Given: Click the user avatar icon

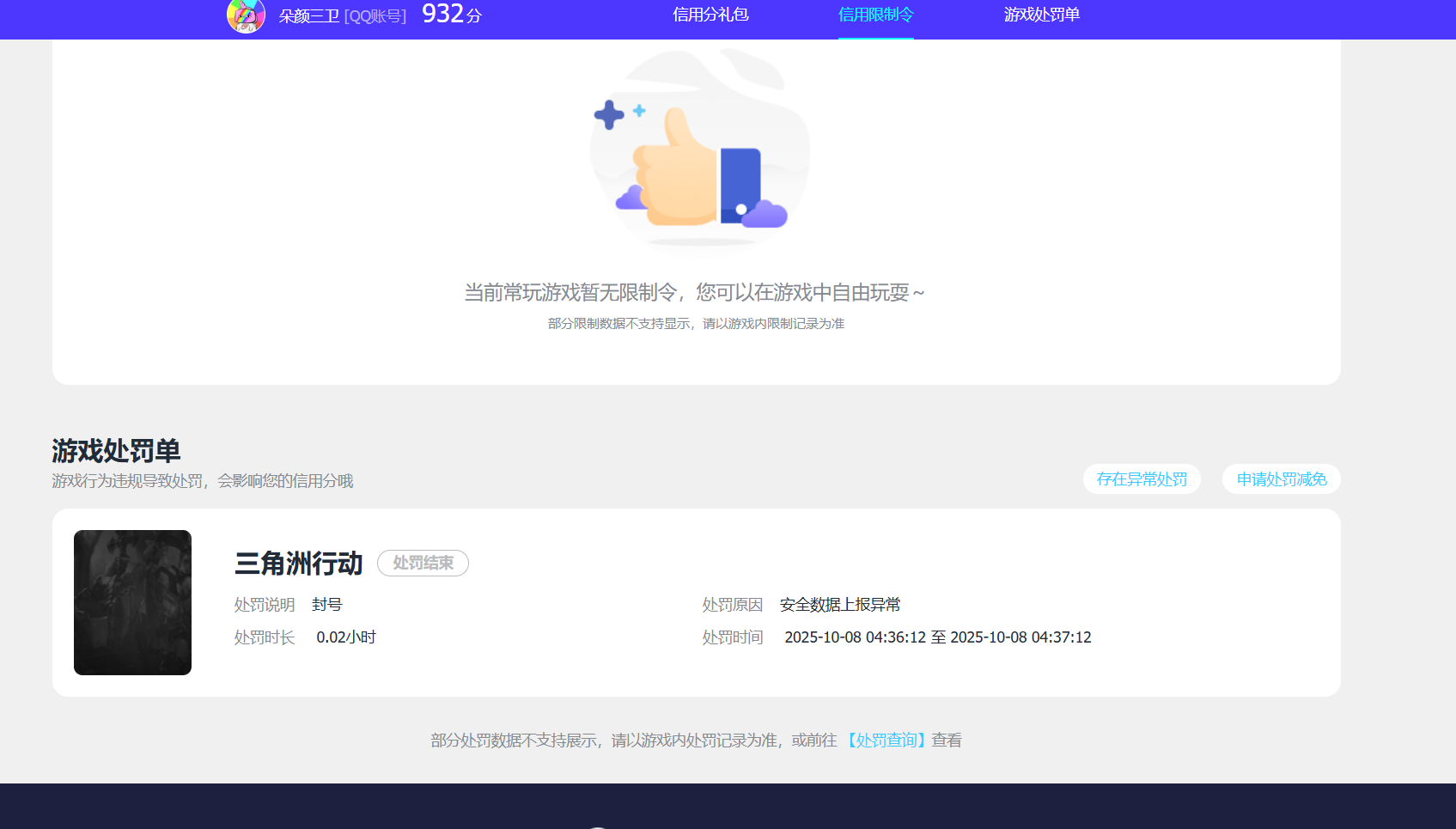Looking at the screenshot, I should click(x=246, y=15).
